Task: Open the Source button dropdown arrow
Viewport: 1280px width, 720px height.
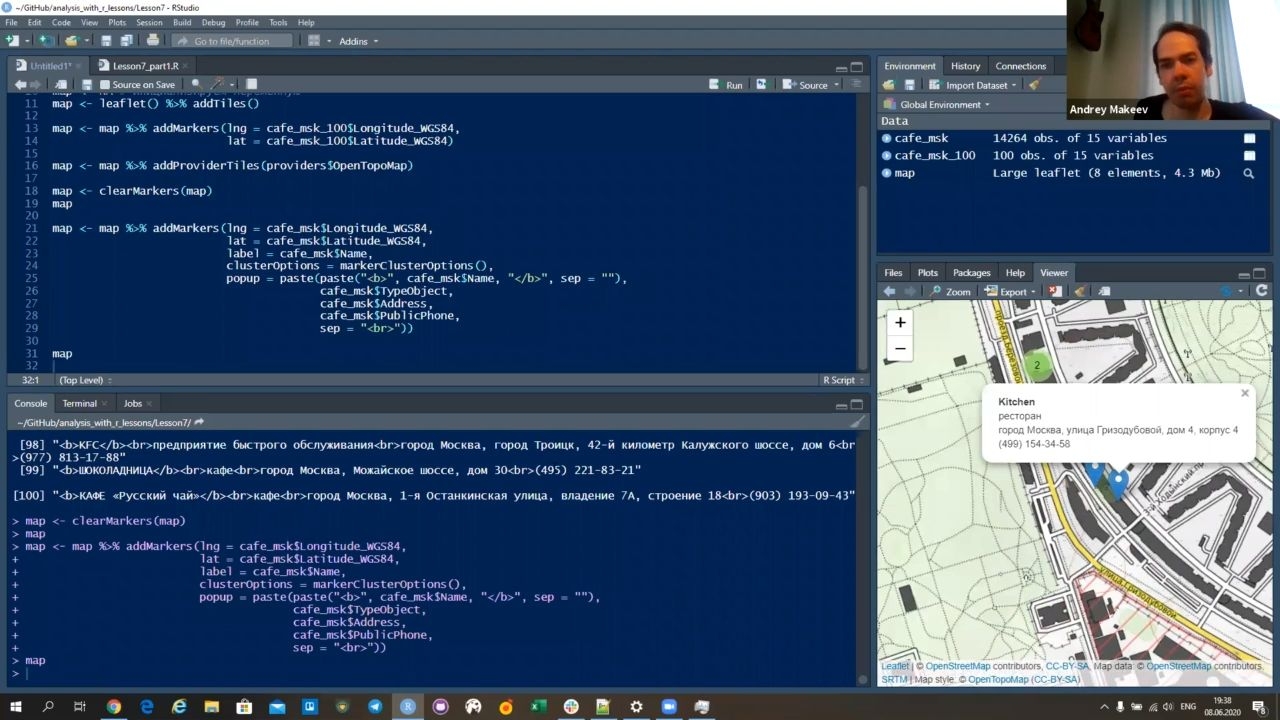Action: click(836, 85)
